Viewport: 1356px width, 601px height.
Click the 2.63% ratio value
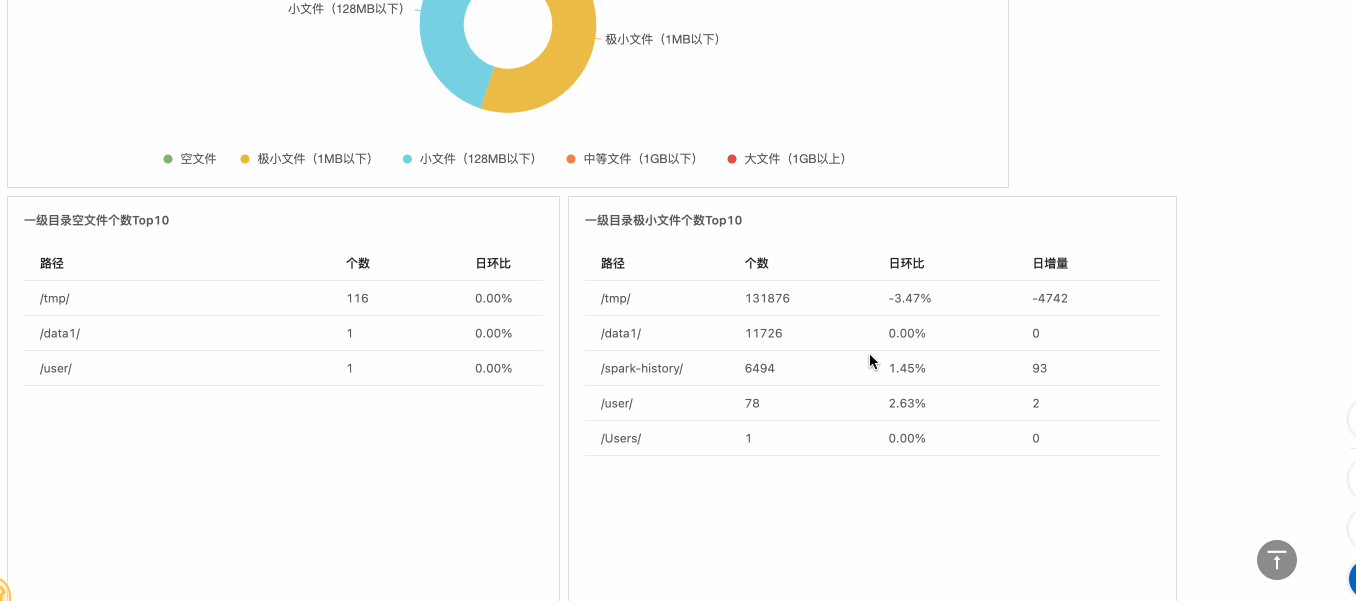click(907, 403)
